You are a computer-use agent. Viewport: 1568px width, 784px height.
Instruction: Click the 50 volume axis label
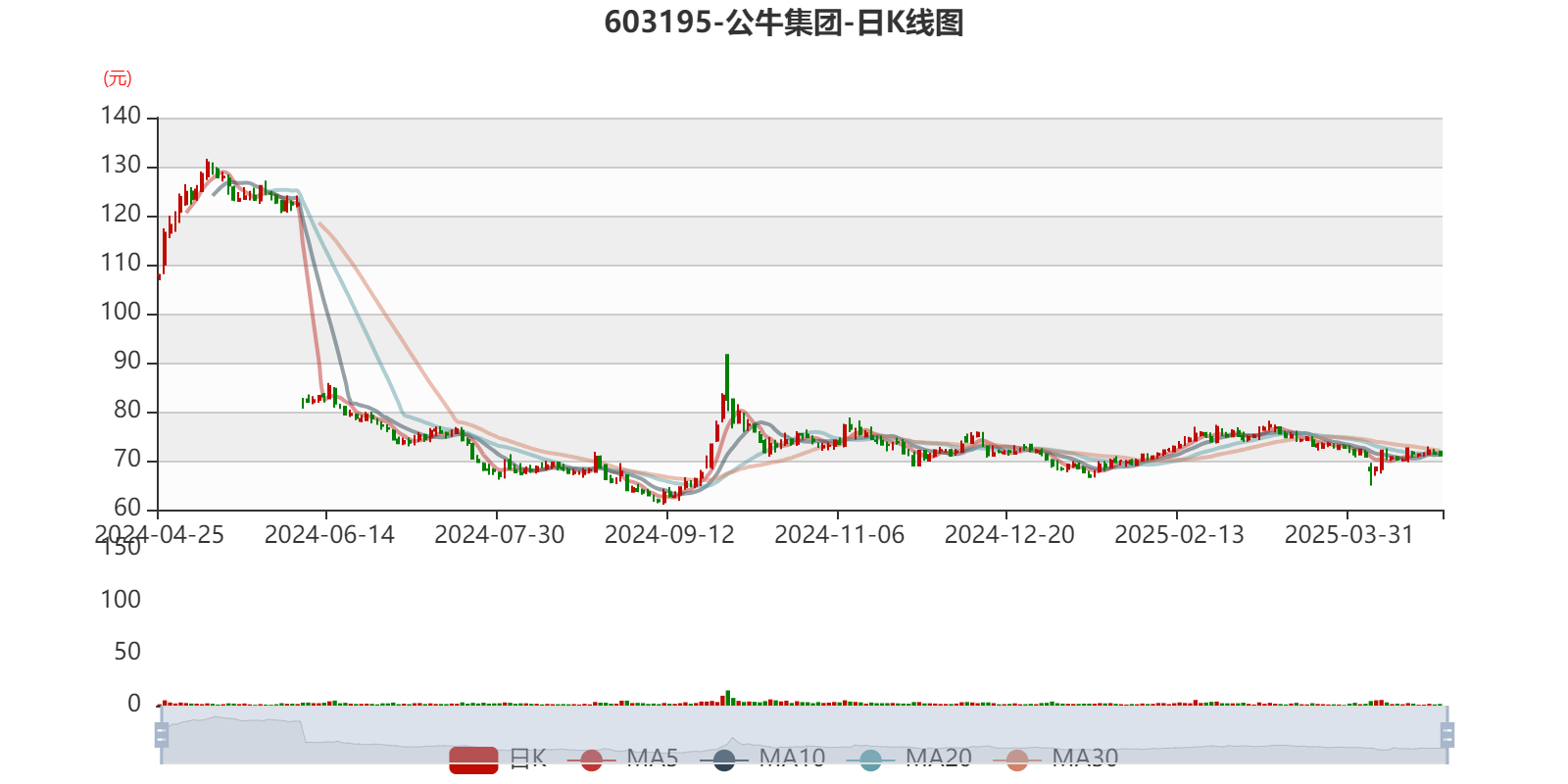coord(127,652)
